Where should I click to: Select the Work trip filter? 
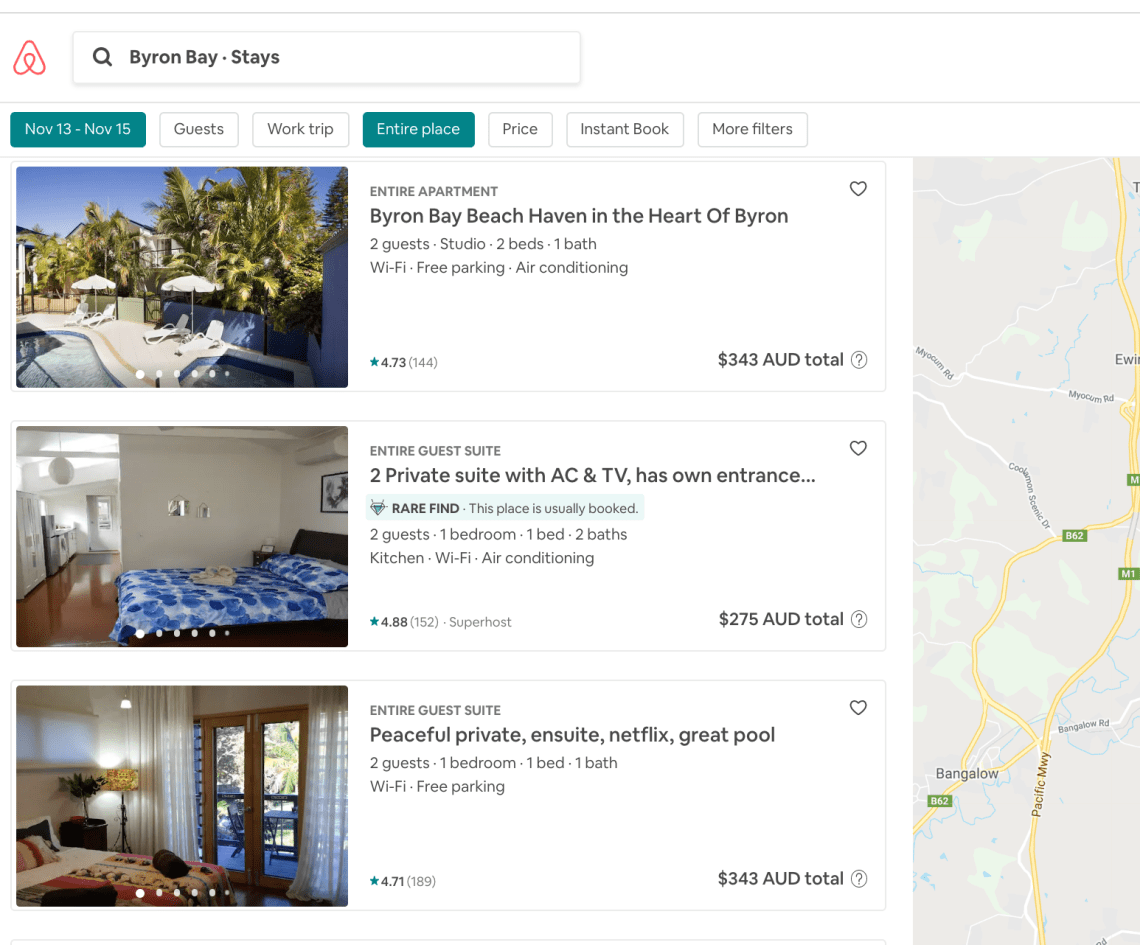(x=300, y=129)
